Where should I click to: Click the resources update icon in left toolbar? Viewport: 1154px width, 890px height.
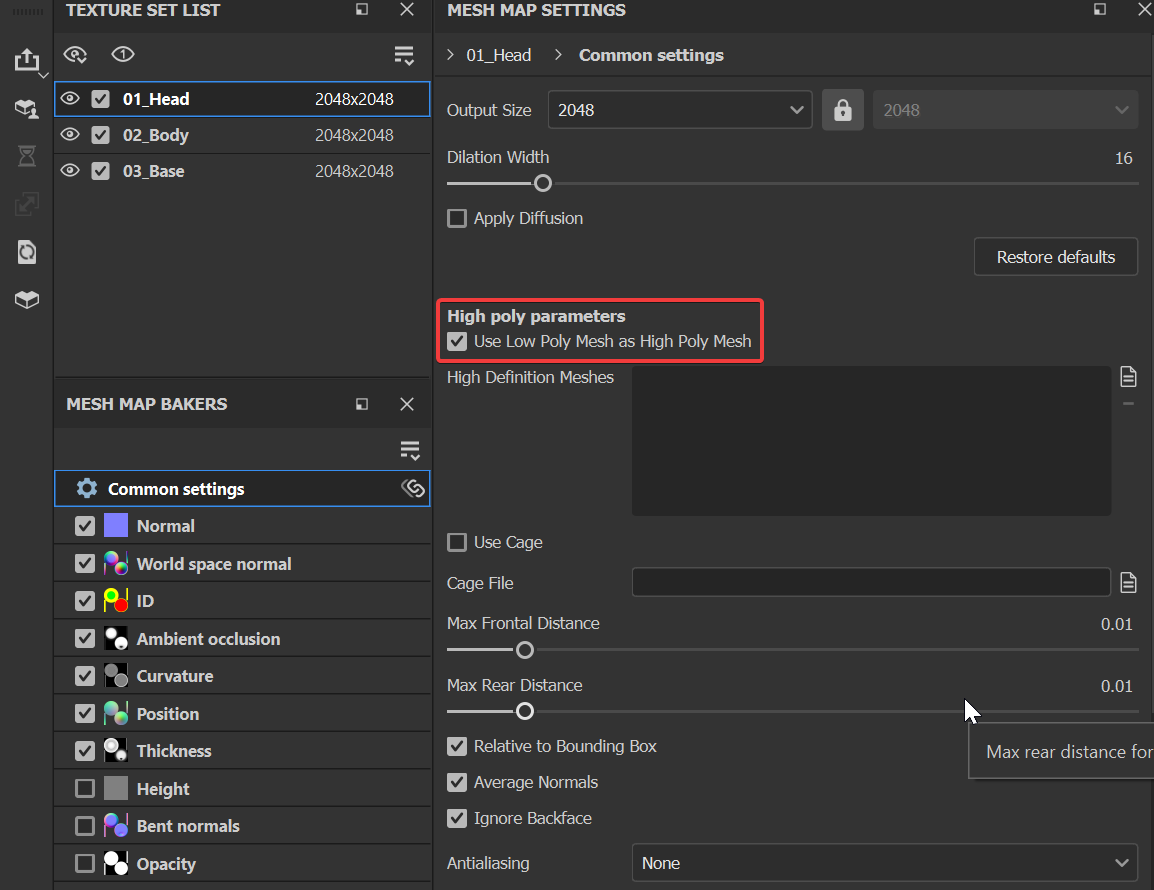27,251
